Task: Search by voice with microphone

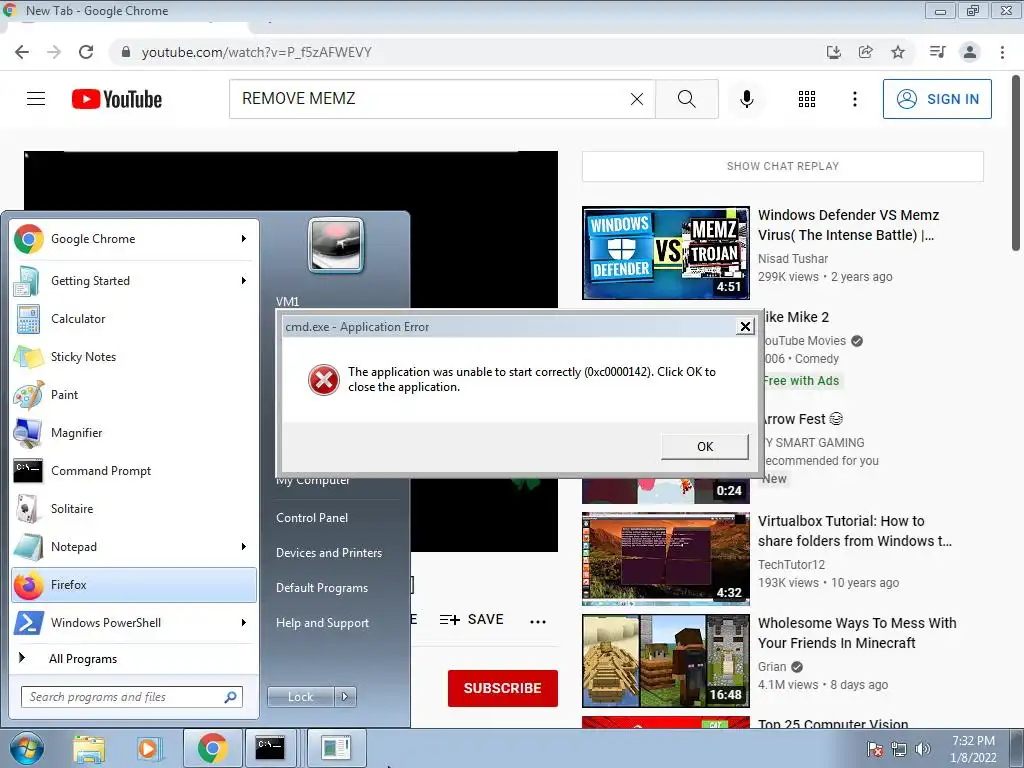Action: coord(746,99)
